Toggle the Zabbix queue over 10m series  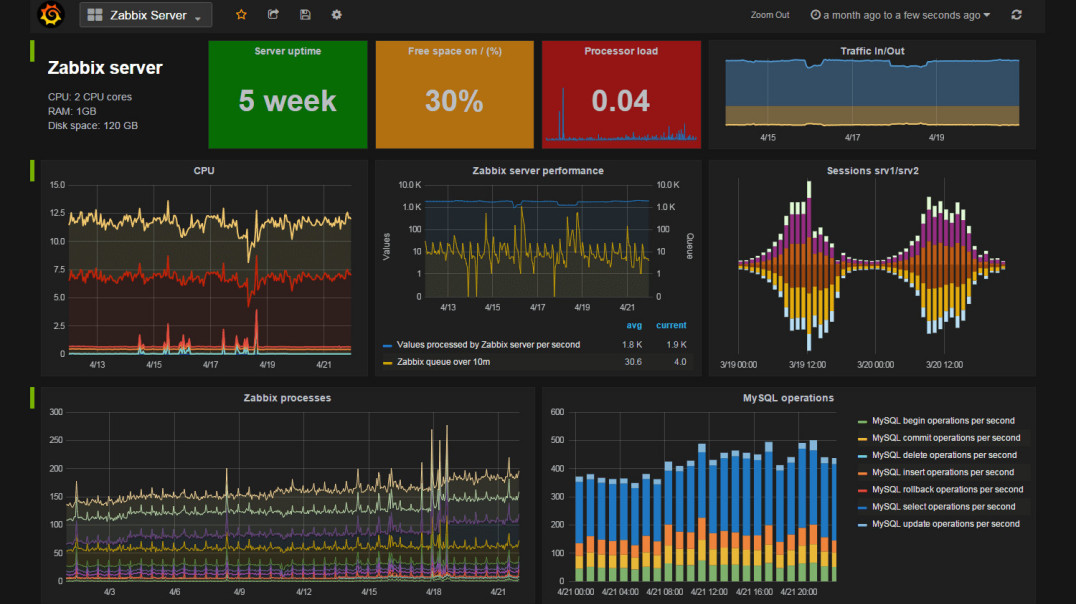(x=443, y=362)
